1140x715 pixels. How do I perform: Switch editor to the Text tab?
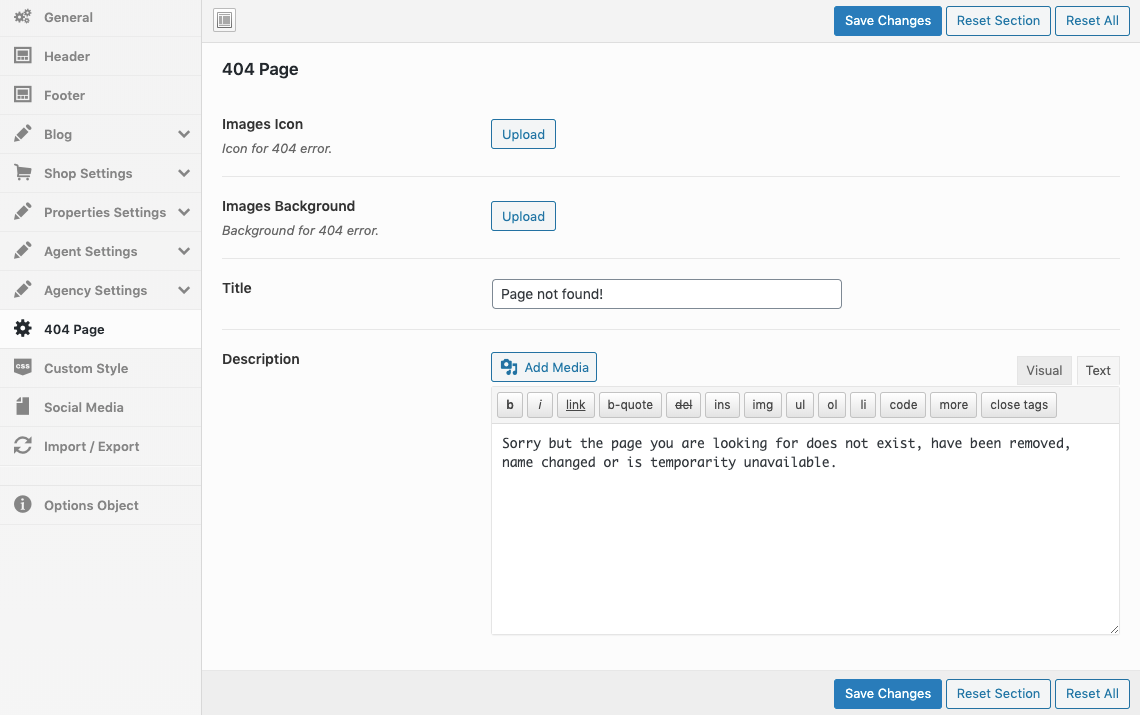pyautogui.click(x=1098, y=370)
